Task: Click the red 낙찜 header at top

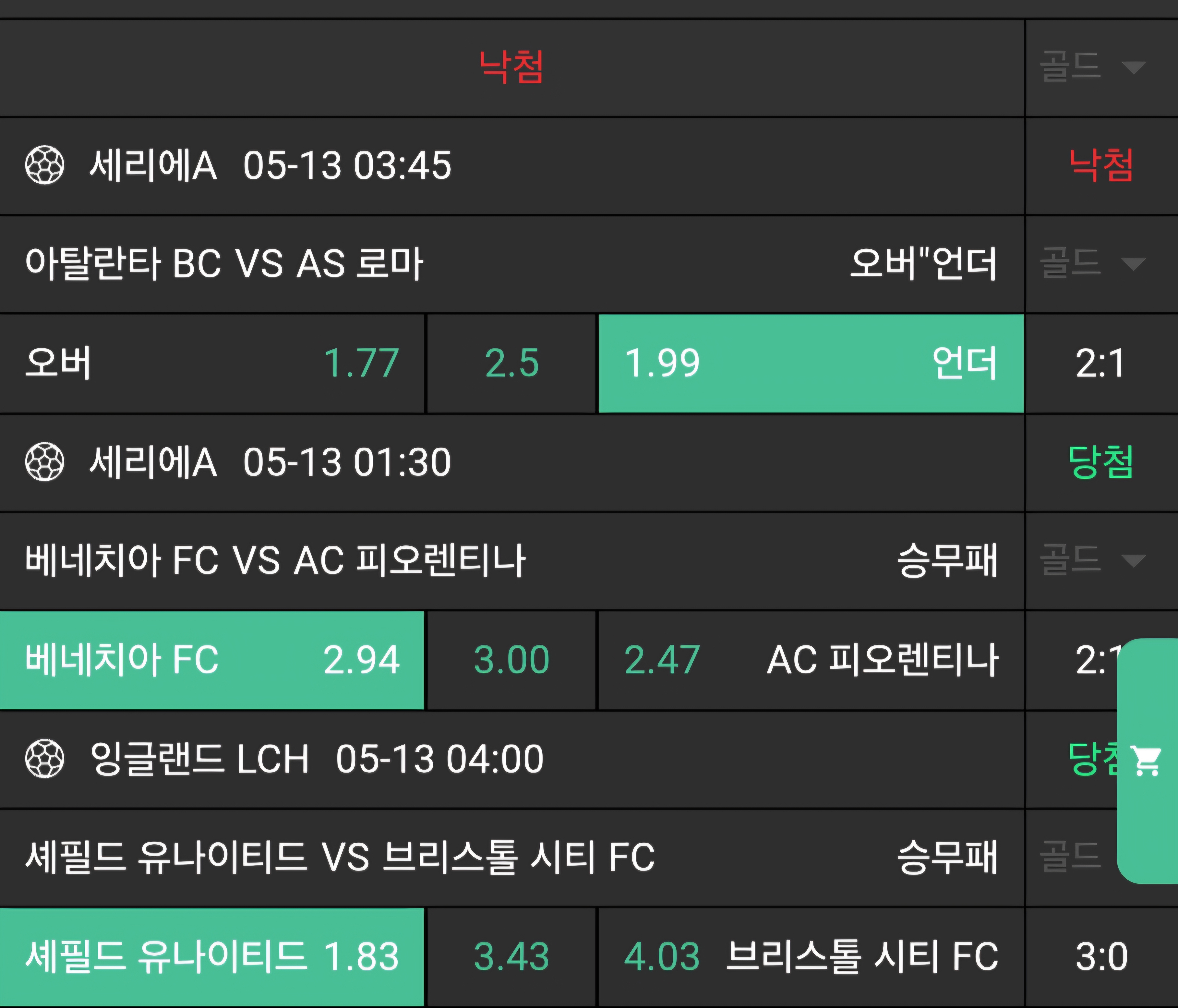Action: tap(511, 67)
